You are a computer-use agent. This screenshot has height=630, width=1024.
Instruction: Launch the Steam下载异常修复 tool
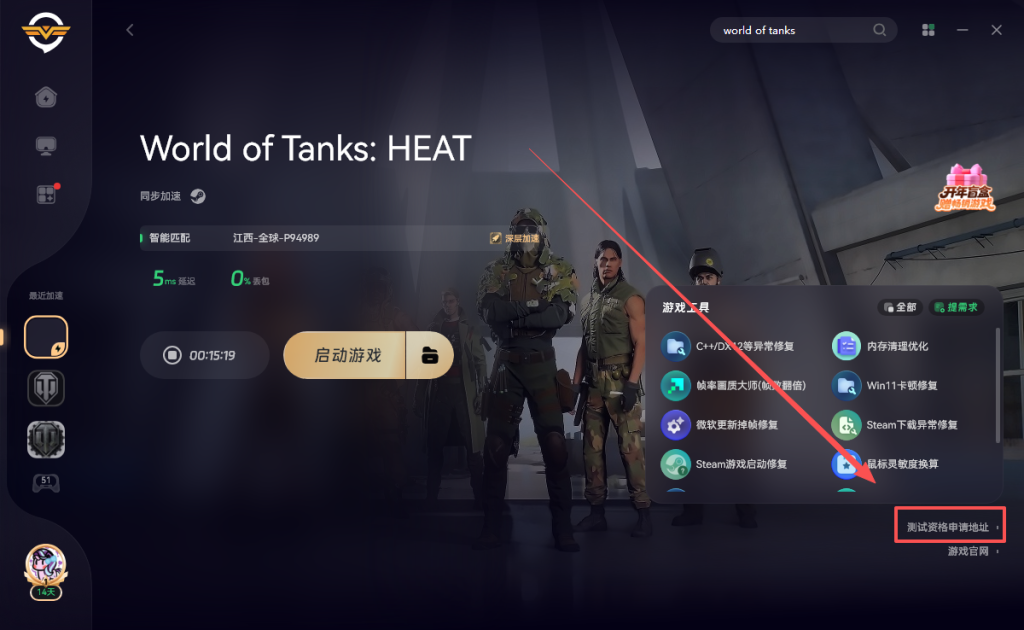(895, 424)
